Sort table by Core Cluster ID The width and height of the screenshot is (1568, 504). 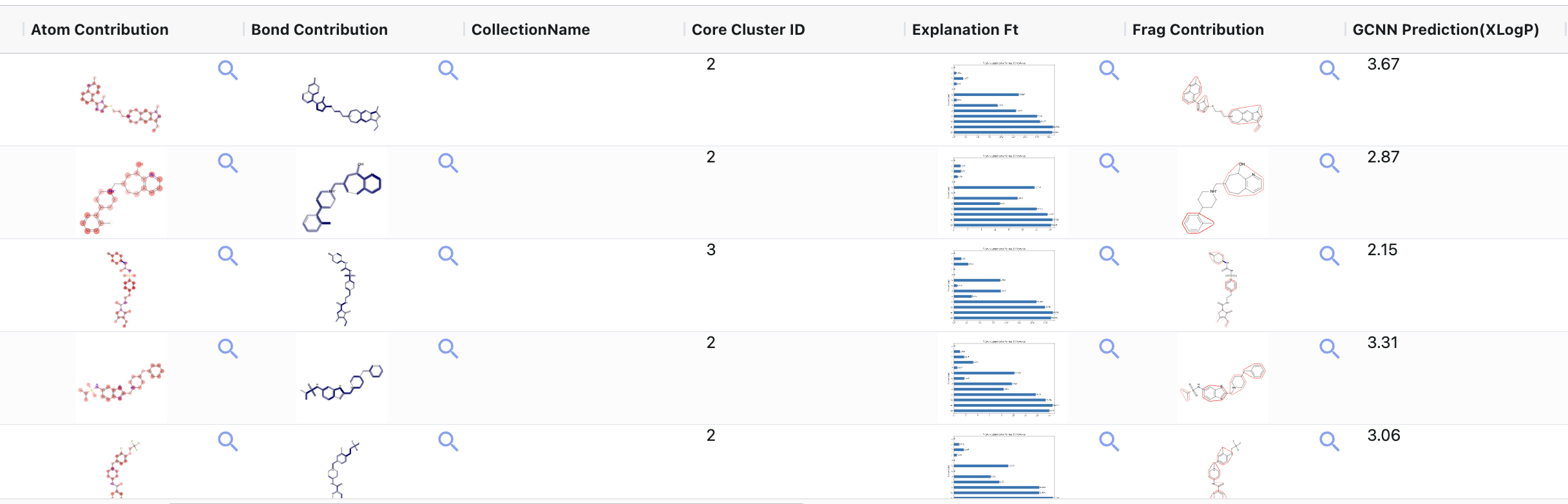(748, 30)
